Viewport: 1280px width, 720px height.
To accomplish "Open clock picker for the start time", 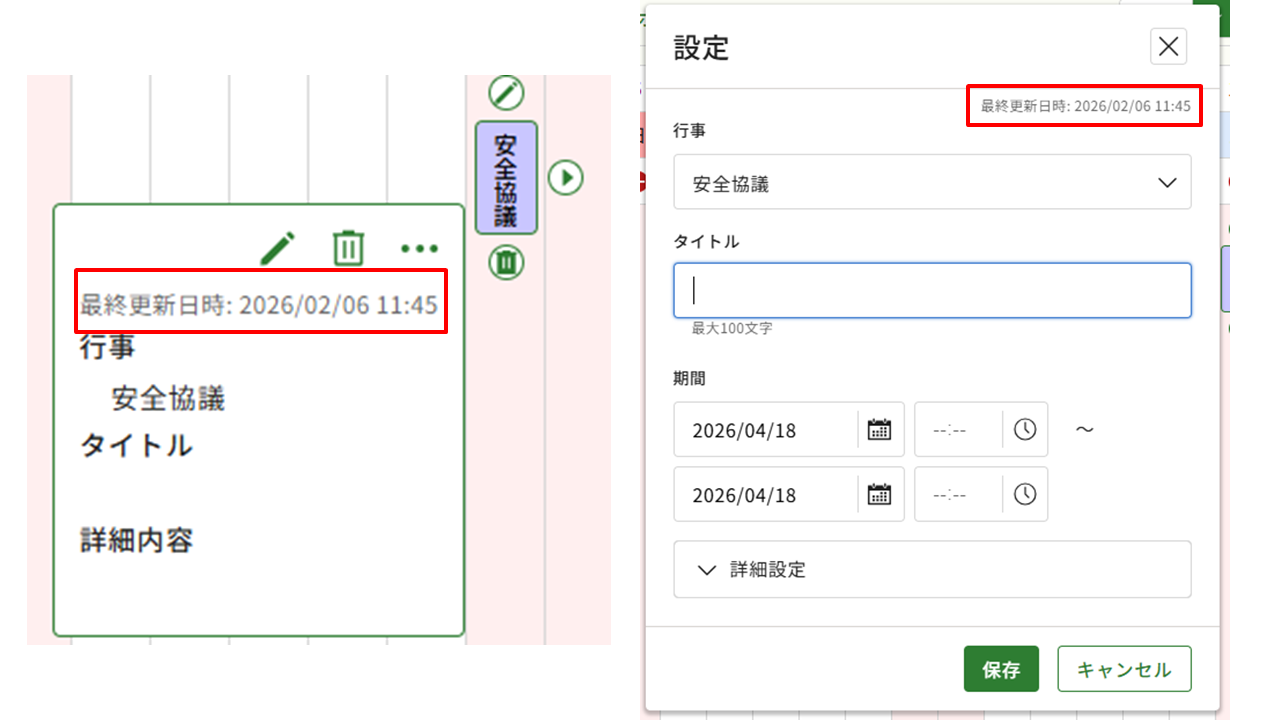I will point(1025,430).
